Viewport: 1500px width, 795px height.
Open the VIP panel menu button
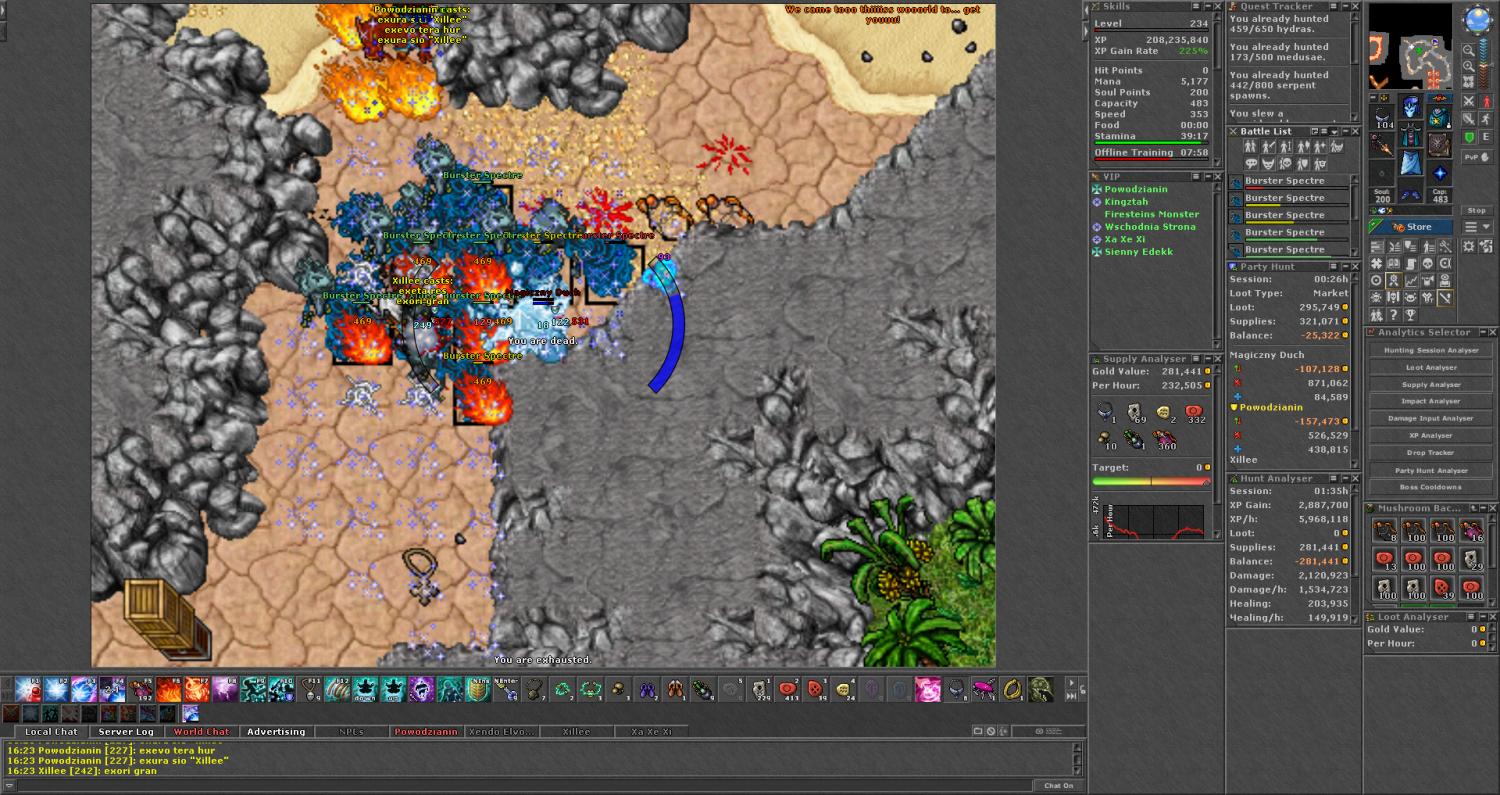[1196, 176]
